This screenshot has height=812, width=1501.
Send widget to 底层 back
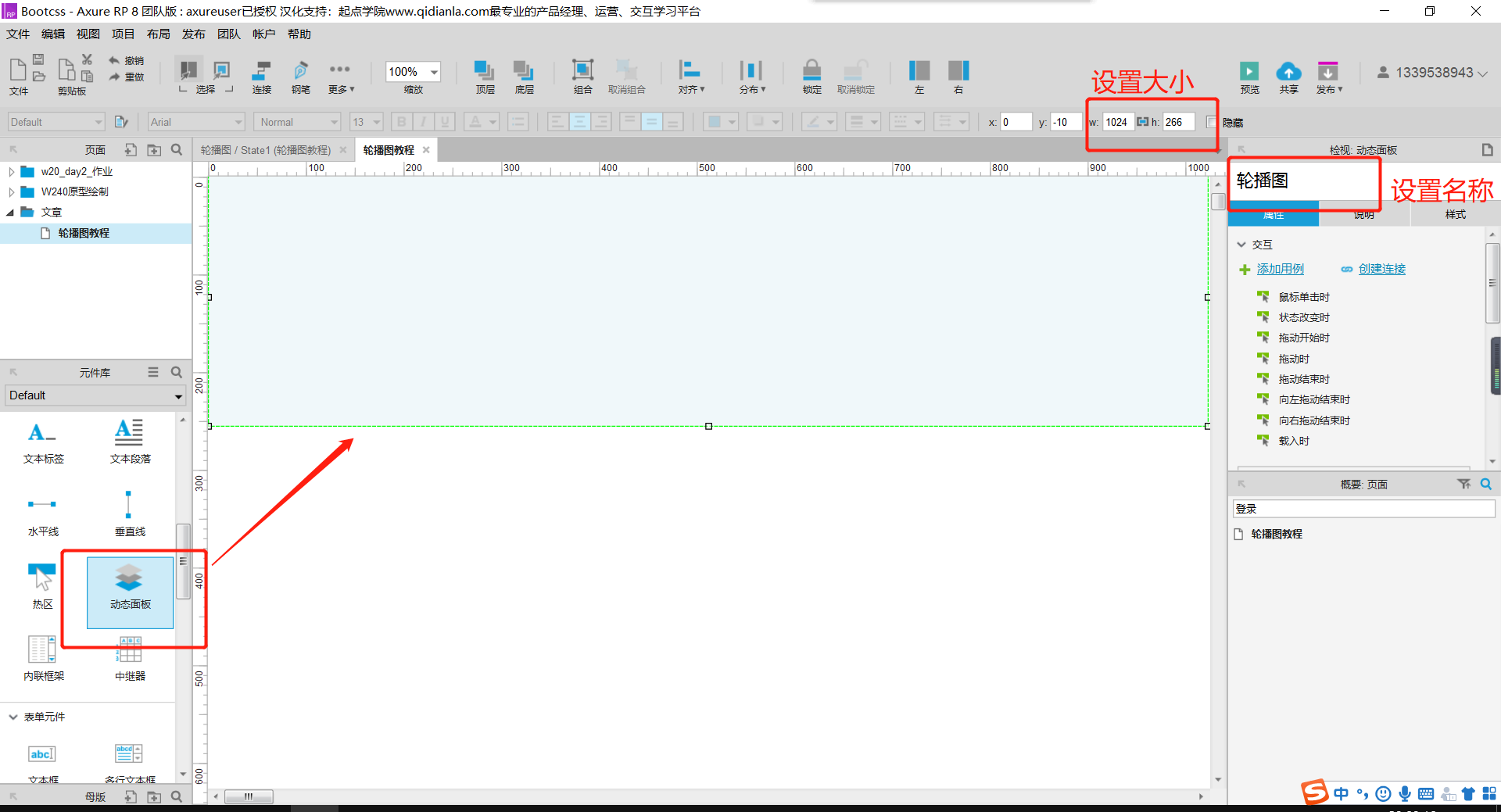pos(524,77)
